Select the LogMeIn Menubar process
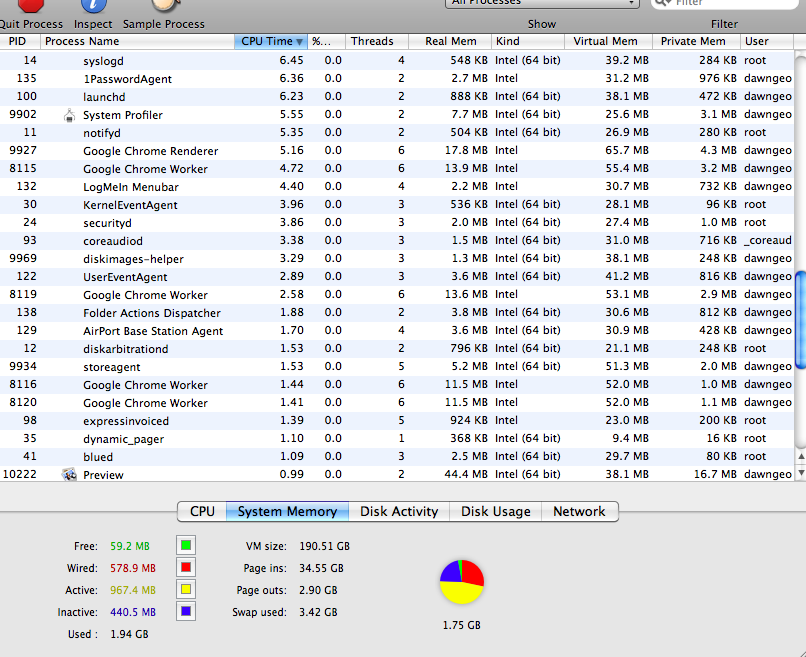Viewport: 806px width, 657px height. 397,186
